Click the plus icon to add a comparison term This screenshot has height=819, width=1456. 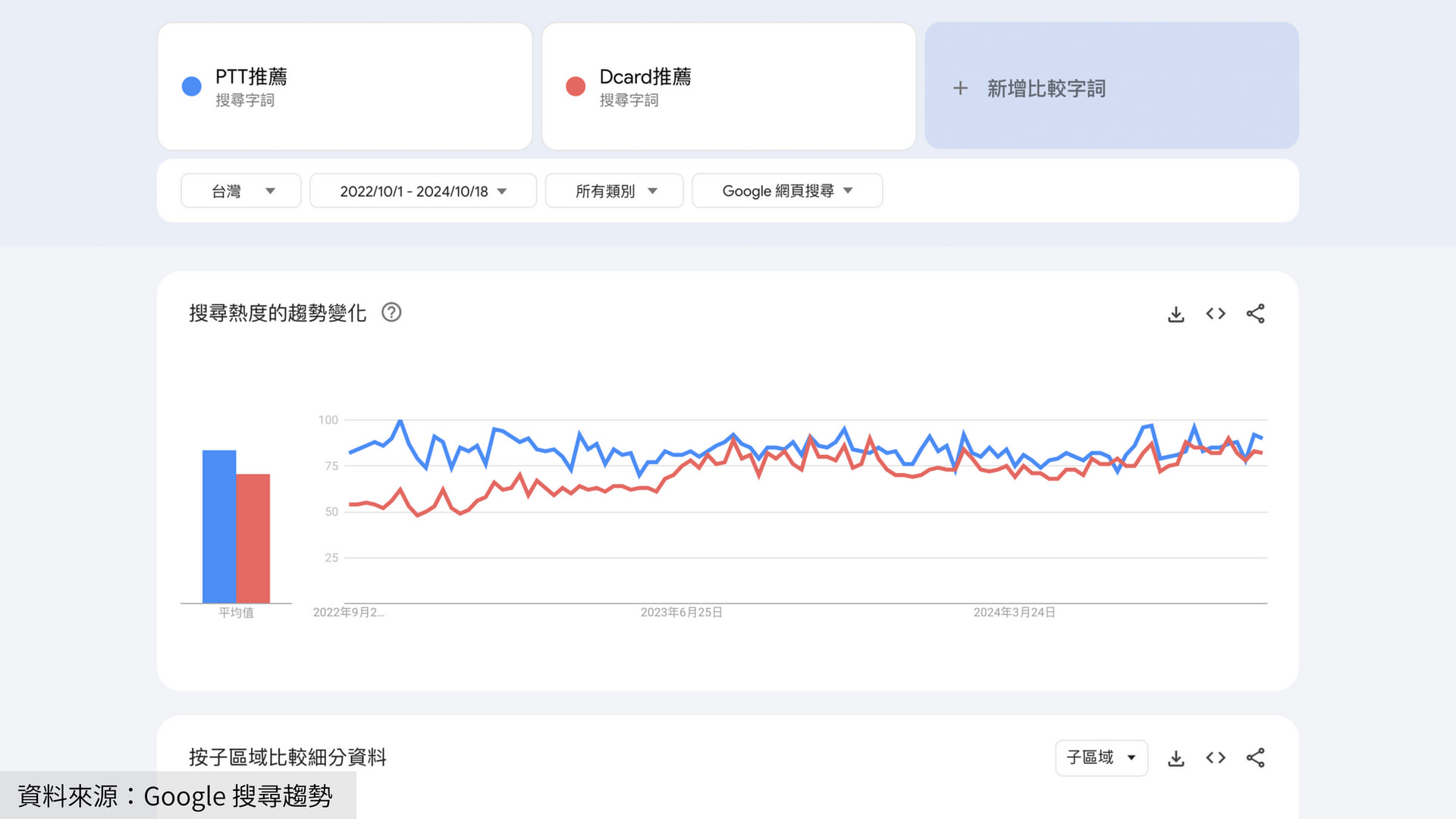pos(960,88)
